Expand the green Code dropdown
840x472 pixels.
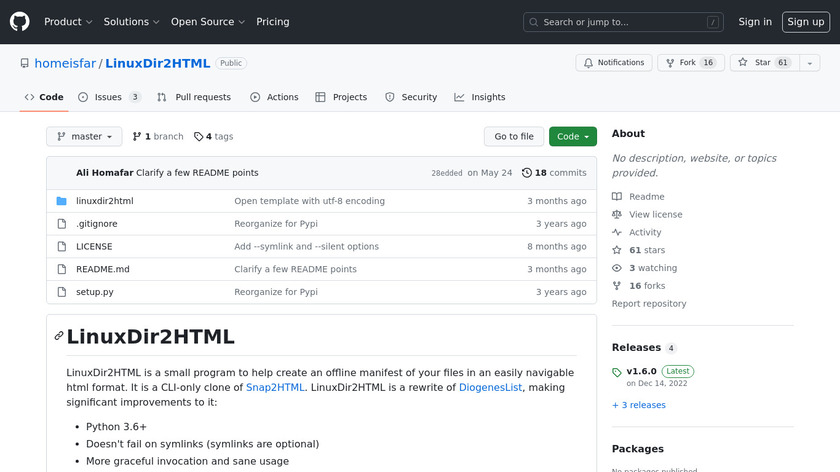tap(572, 137)
